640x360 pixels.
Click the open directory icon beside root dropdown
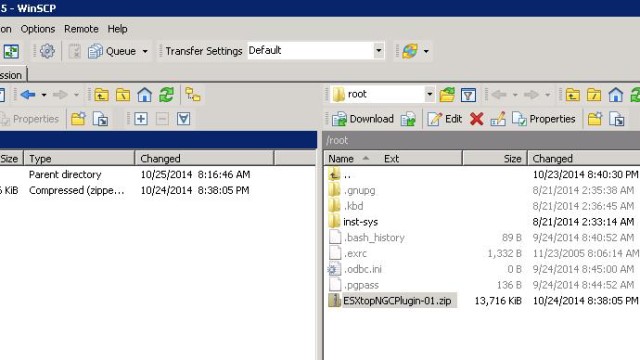[447, 95]
